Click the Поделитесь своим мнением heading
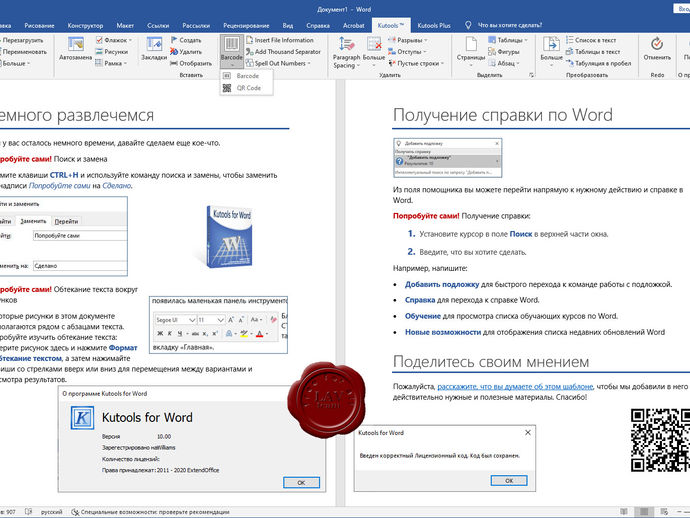This screenshot has width=690, height=518. coord(491,362)
